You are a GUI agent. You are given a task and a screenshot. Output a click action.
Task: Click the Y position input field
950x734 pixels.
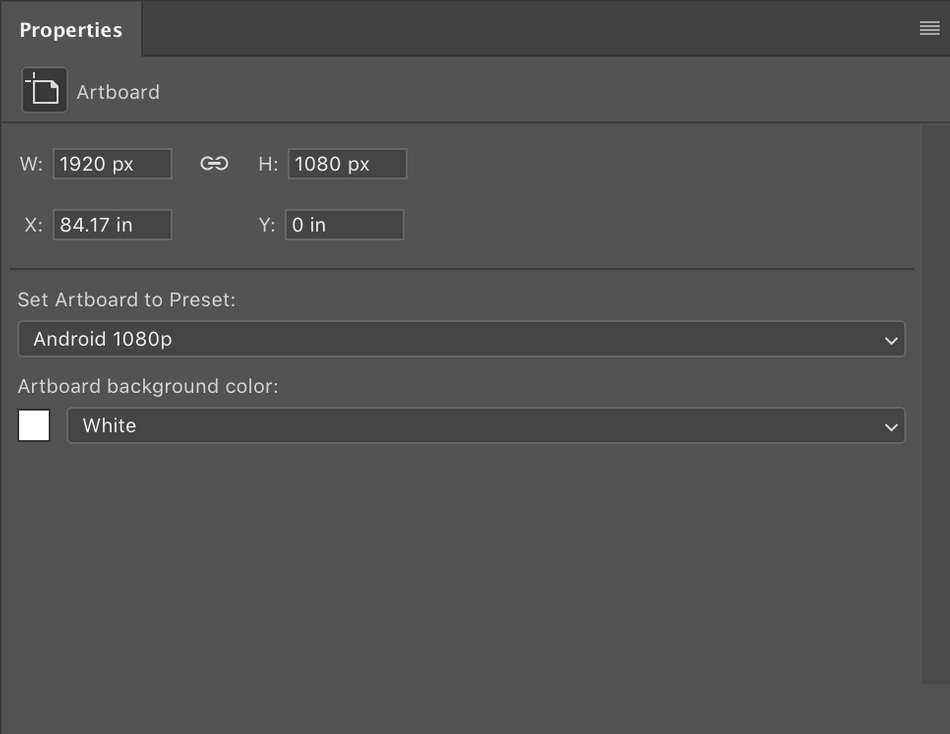[x=344, y=225]
